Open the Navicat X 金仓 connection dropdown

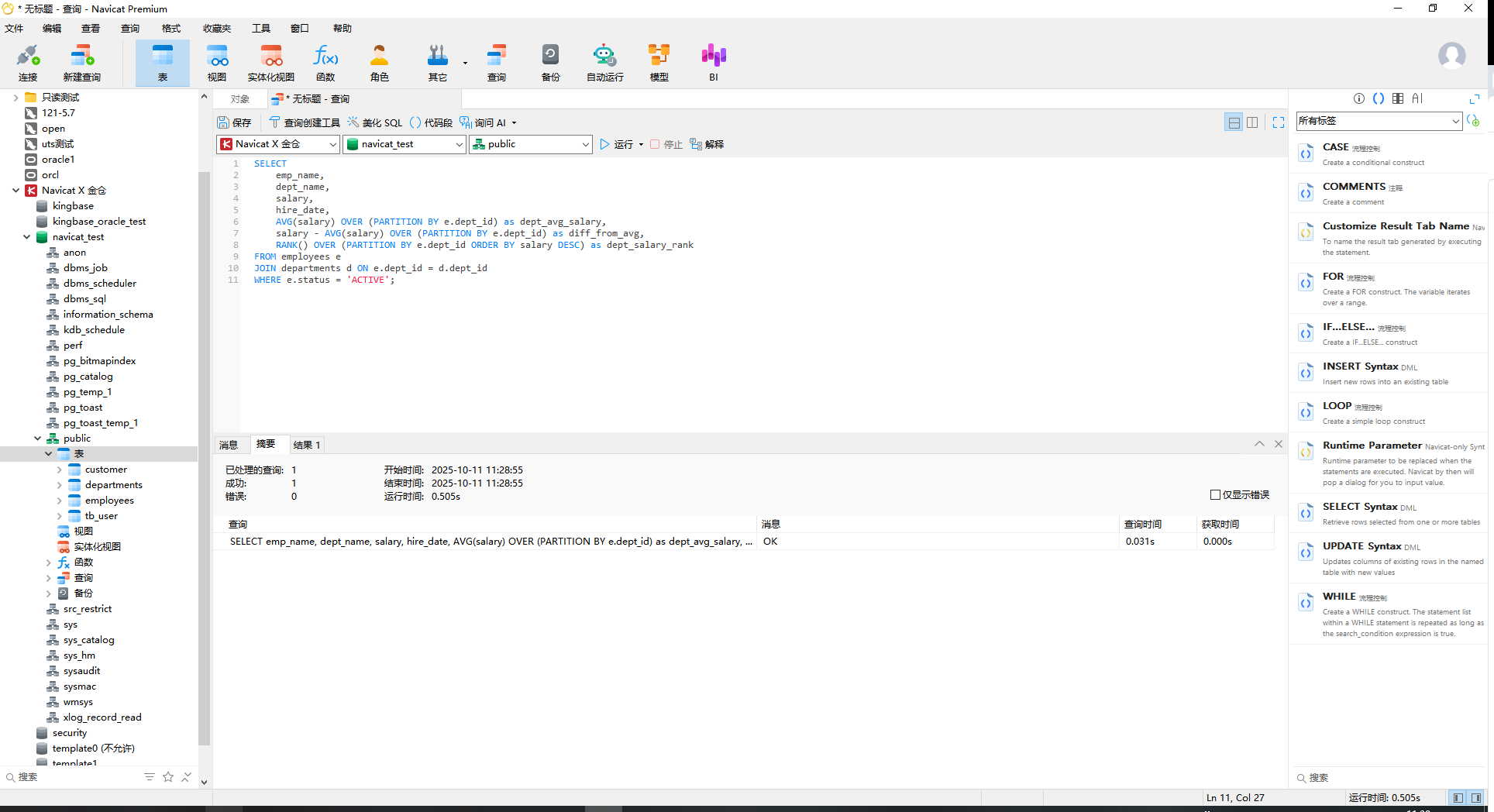click(x=278, y=144)
